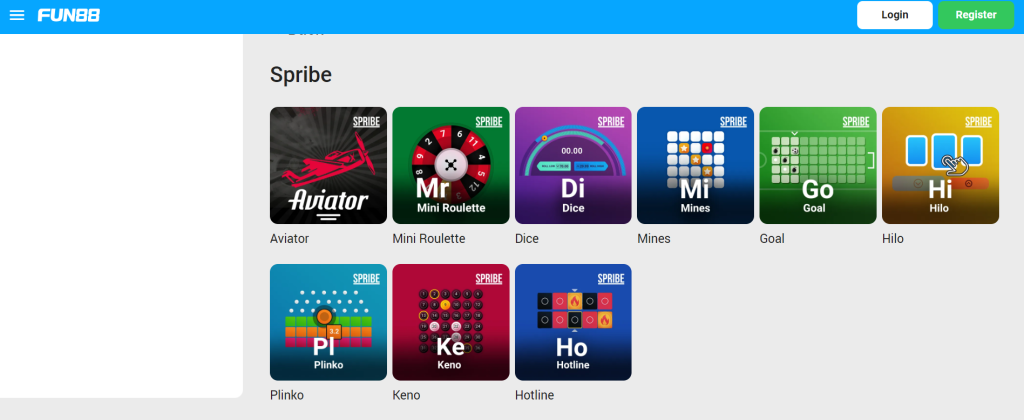
Task: Launch the Plinko game tile
Action: (x=328, y=322)
